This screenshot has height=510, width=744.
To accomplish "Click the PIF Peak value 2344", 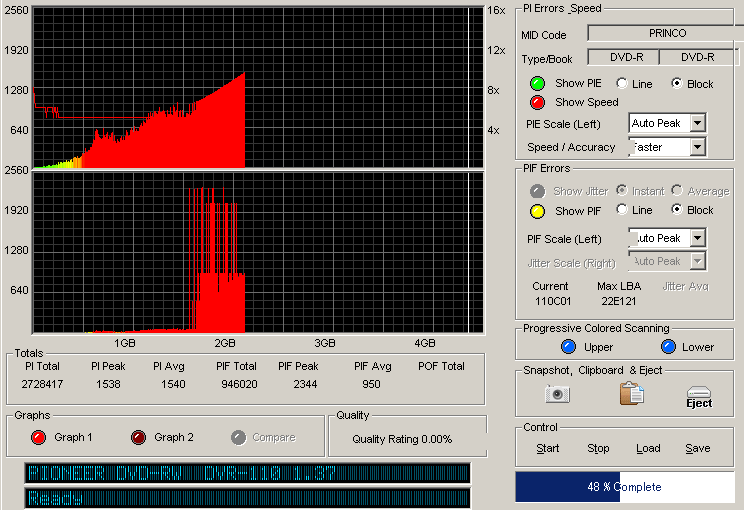I will [305, 384].
